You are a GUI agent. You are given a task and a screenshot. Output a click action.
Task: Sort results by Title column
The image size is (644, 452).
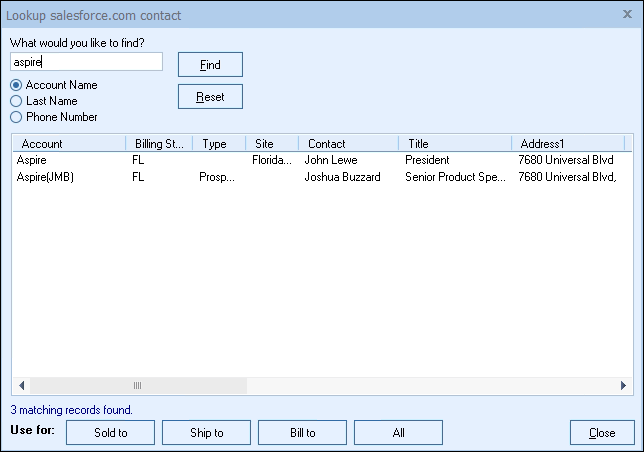pos(454,144)
